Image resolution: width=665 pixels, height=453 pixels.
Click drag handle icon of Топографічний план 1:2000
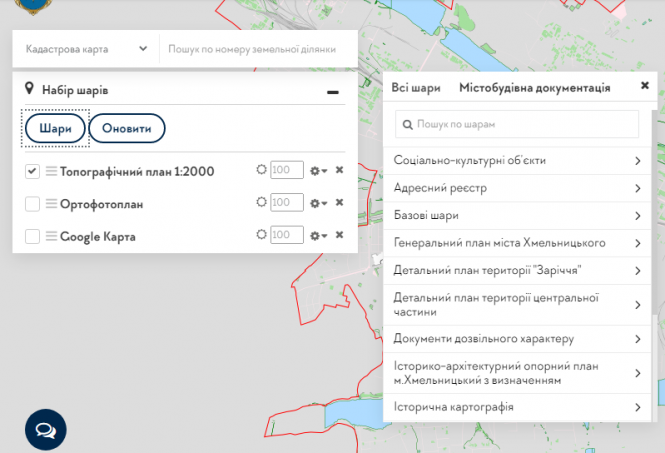pos(51,171)
